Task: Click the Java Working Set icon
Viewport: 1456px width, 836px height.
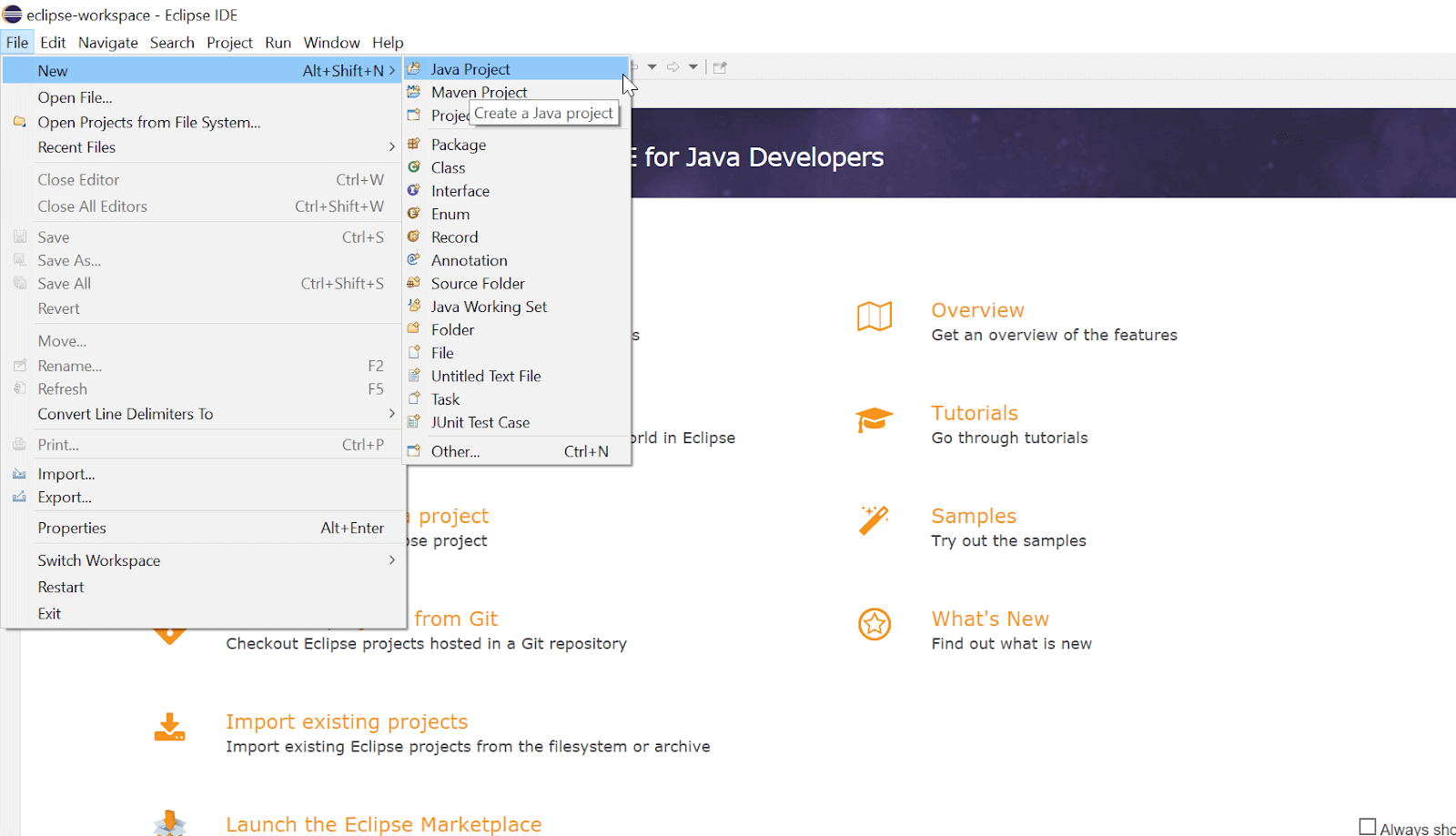Action: coord(414,306)
